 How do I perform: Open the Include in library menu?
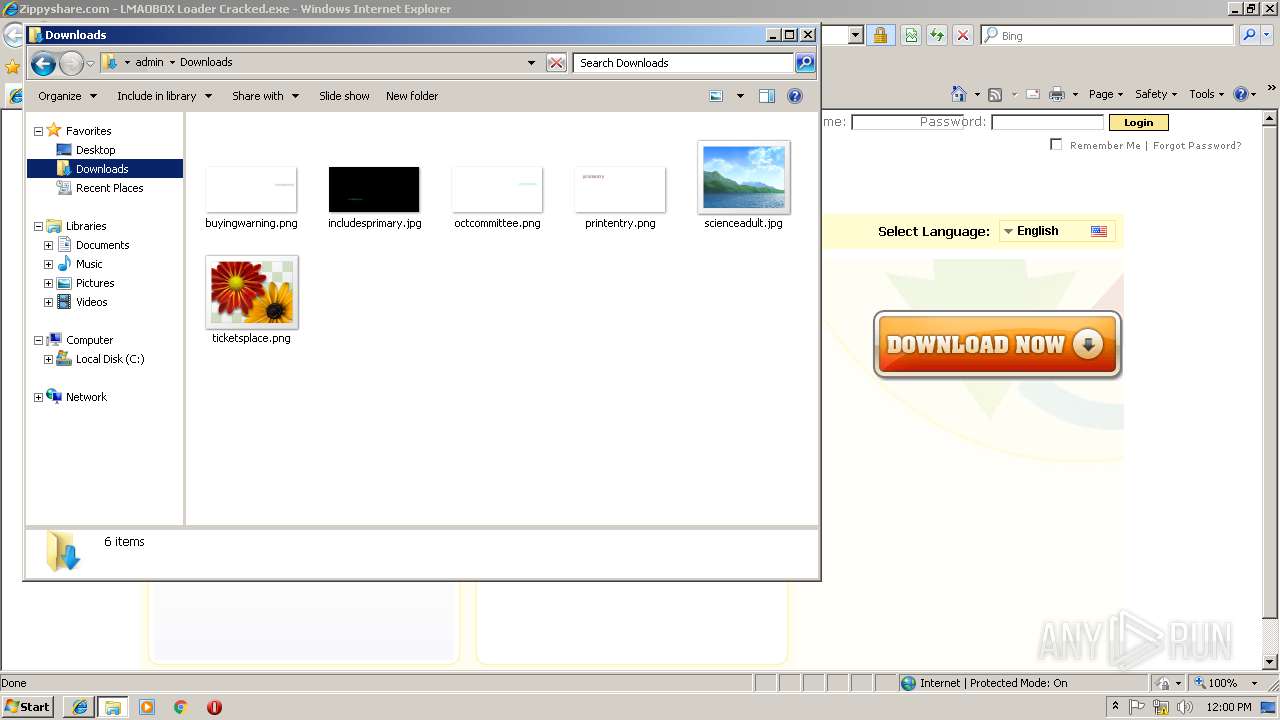pos(165,96)
